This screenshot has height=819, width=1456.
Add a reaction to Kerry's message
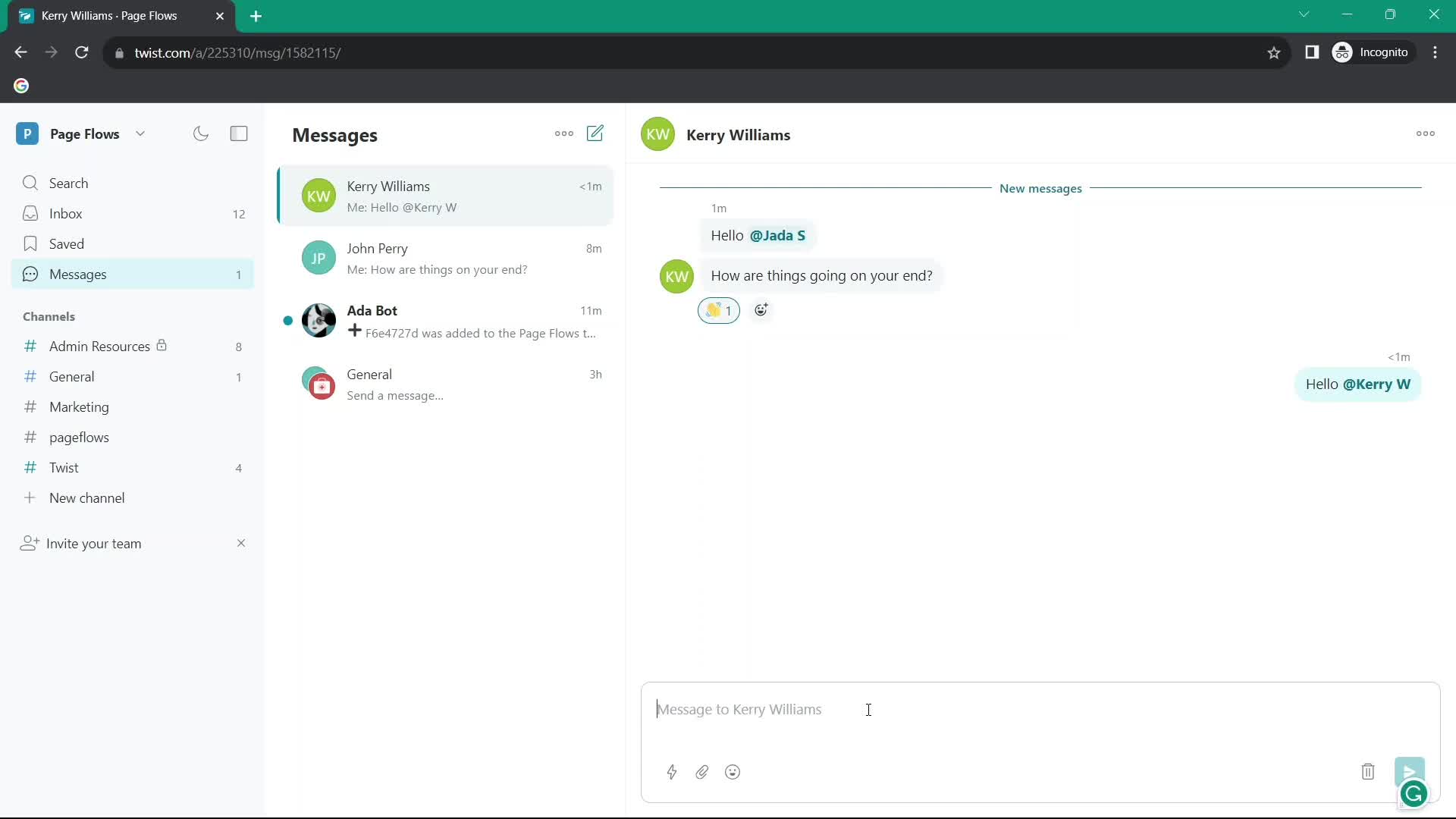(761, 310)
